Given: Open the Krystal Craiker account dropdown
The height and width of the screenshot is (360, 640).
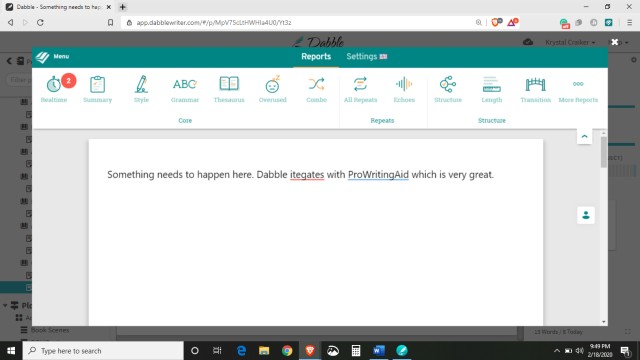Looking at the screenshot, I should click(x=570, y=42).
